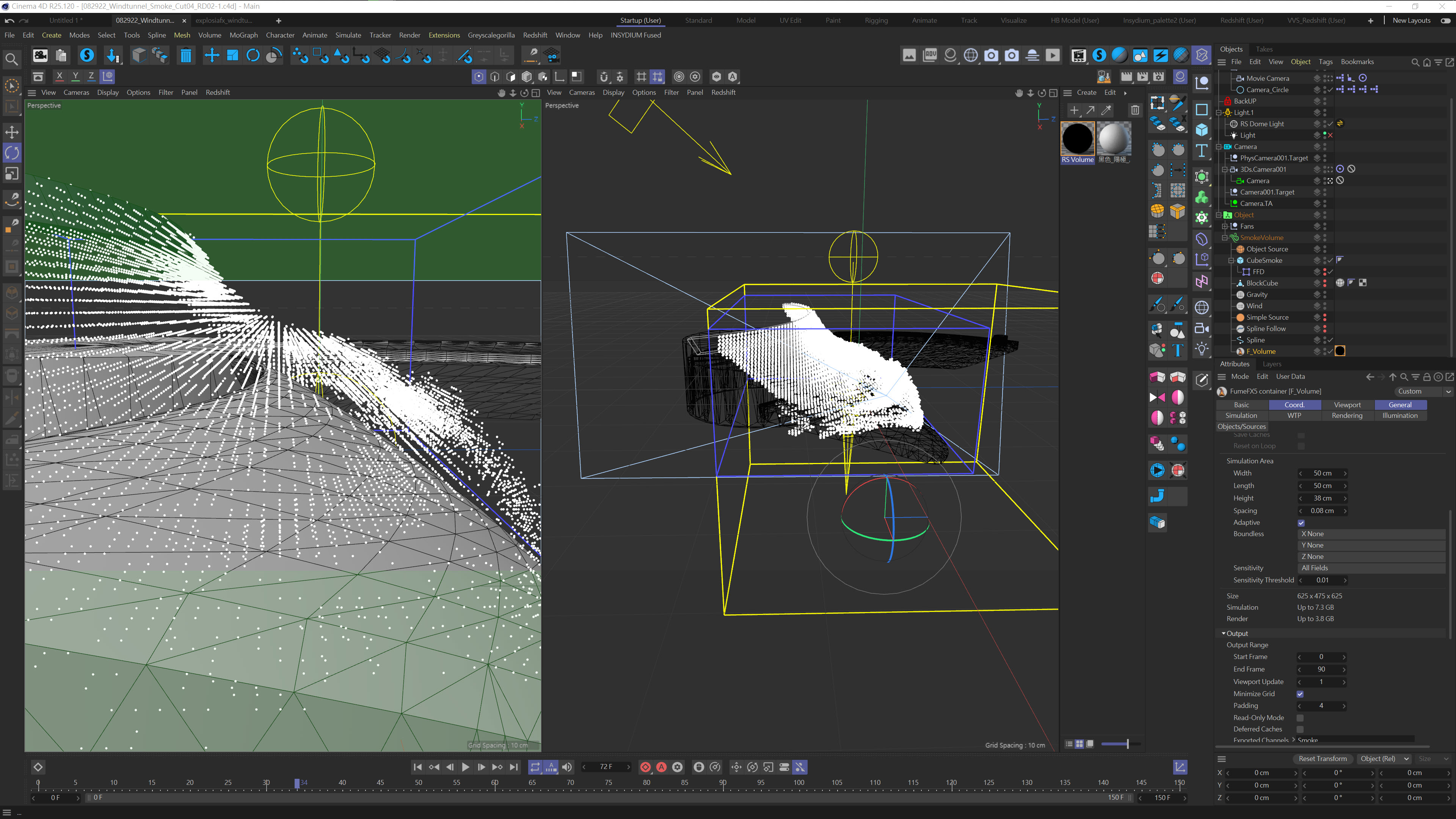
Task: Enable the Read-Only Mode checkbox
Action: (x=1300, y=718)
